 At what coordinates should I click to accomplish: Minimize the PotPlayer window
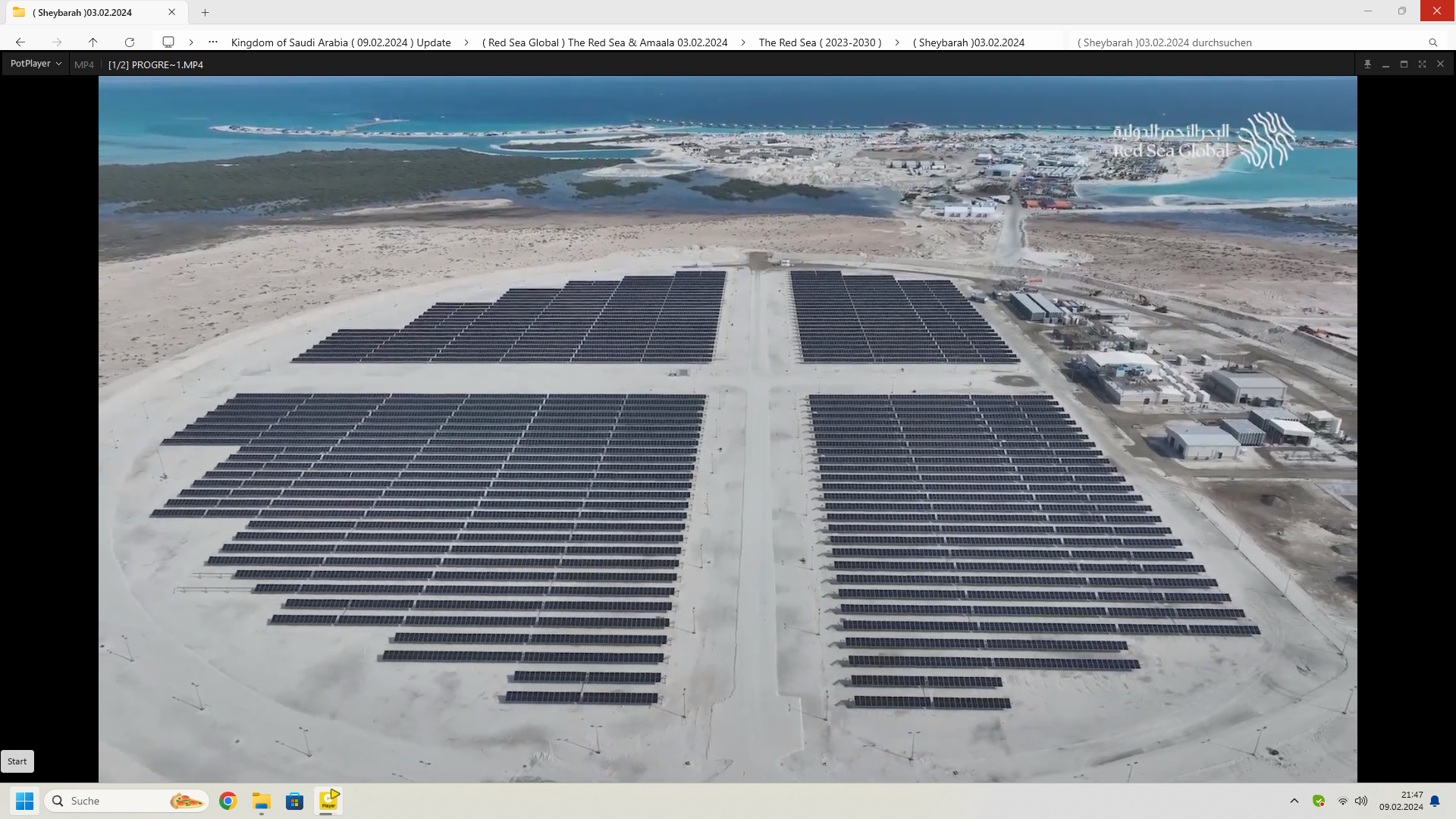click(1385, 64)
